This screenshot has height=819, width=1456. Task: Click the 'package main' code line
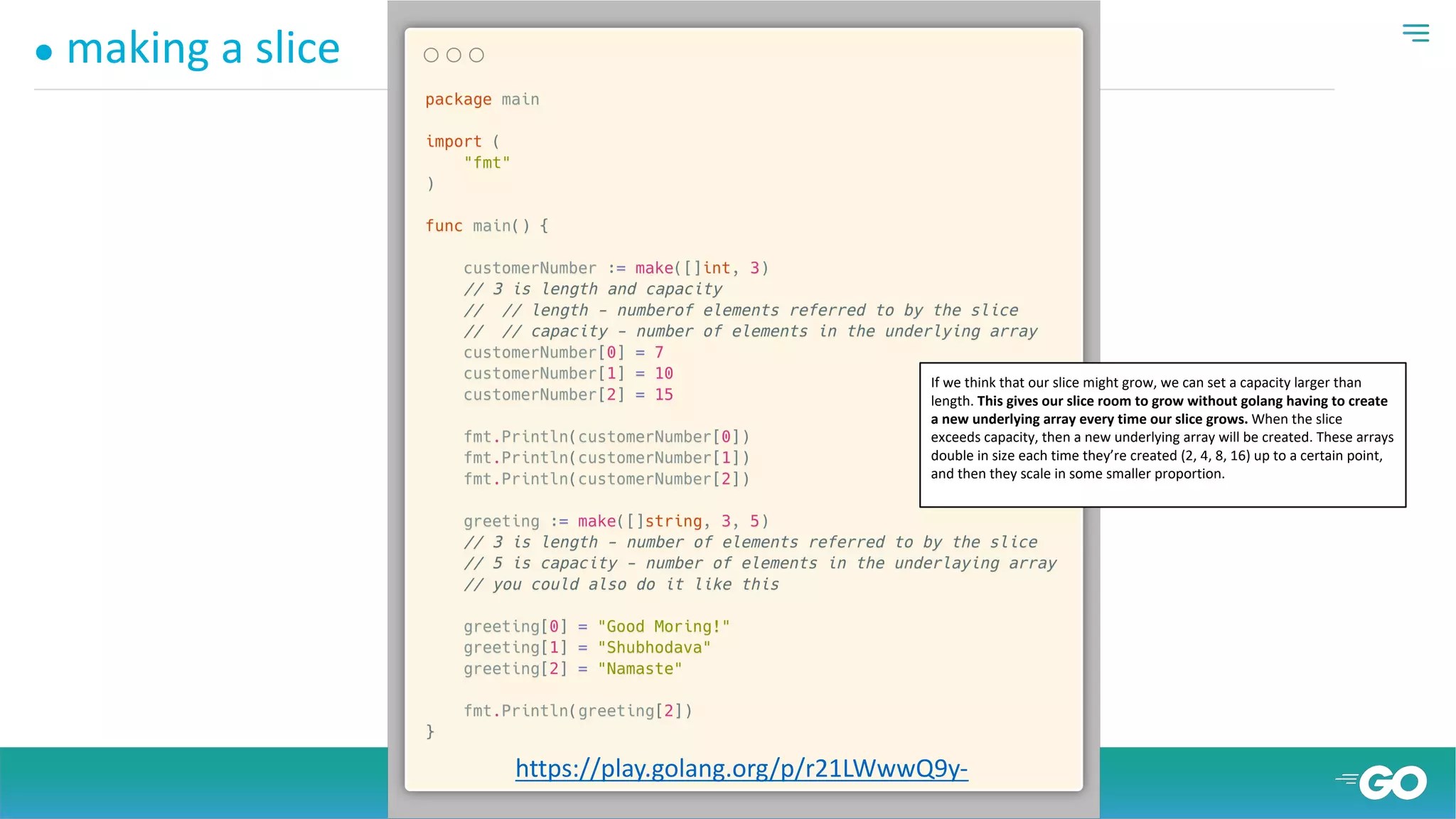click(482, 100)
